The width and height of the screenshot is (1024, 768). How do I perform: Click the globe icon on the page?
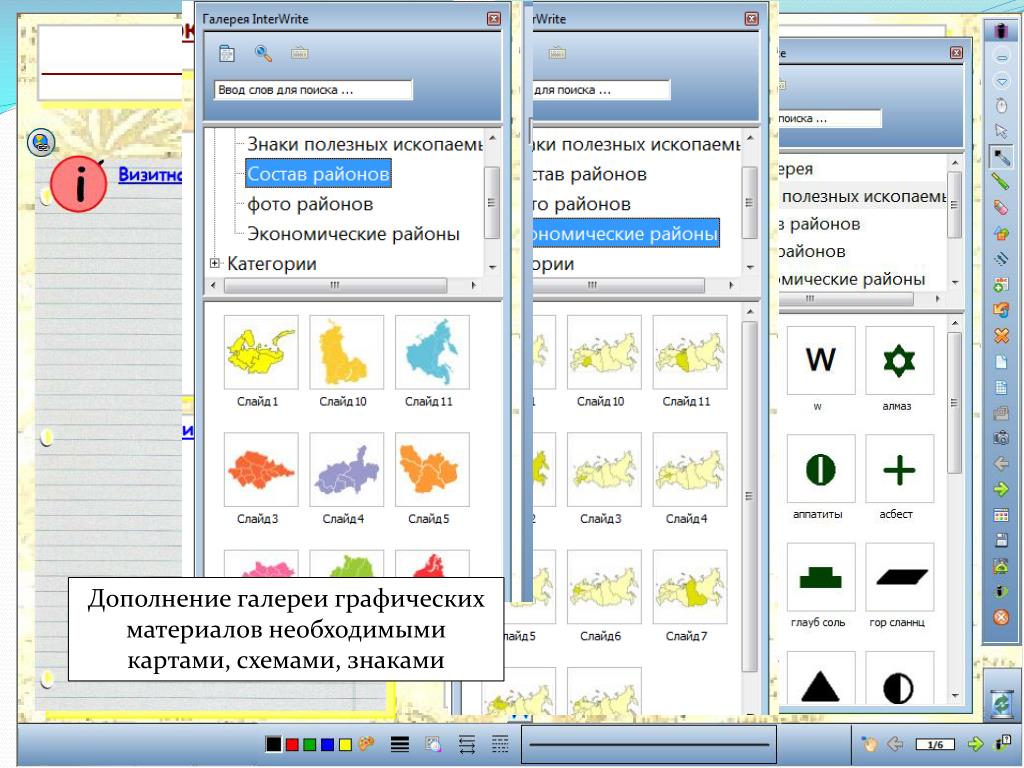pos(41,142)
